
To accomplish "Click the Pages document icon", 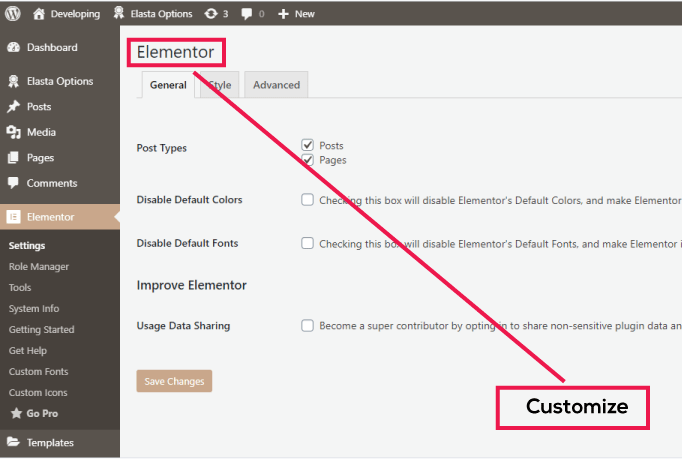I will pyautogui.click(x=13, y=157).
